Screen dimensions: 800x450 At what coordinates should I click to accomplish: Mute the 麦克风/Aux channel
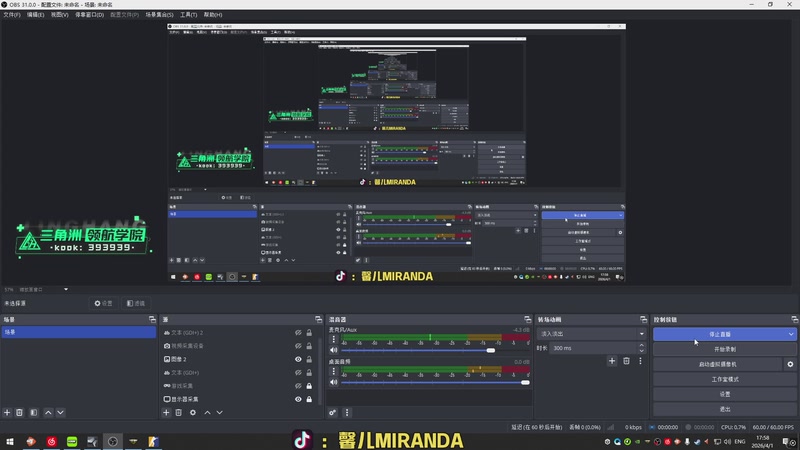pos(334,350)
